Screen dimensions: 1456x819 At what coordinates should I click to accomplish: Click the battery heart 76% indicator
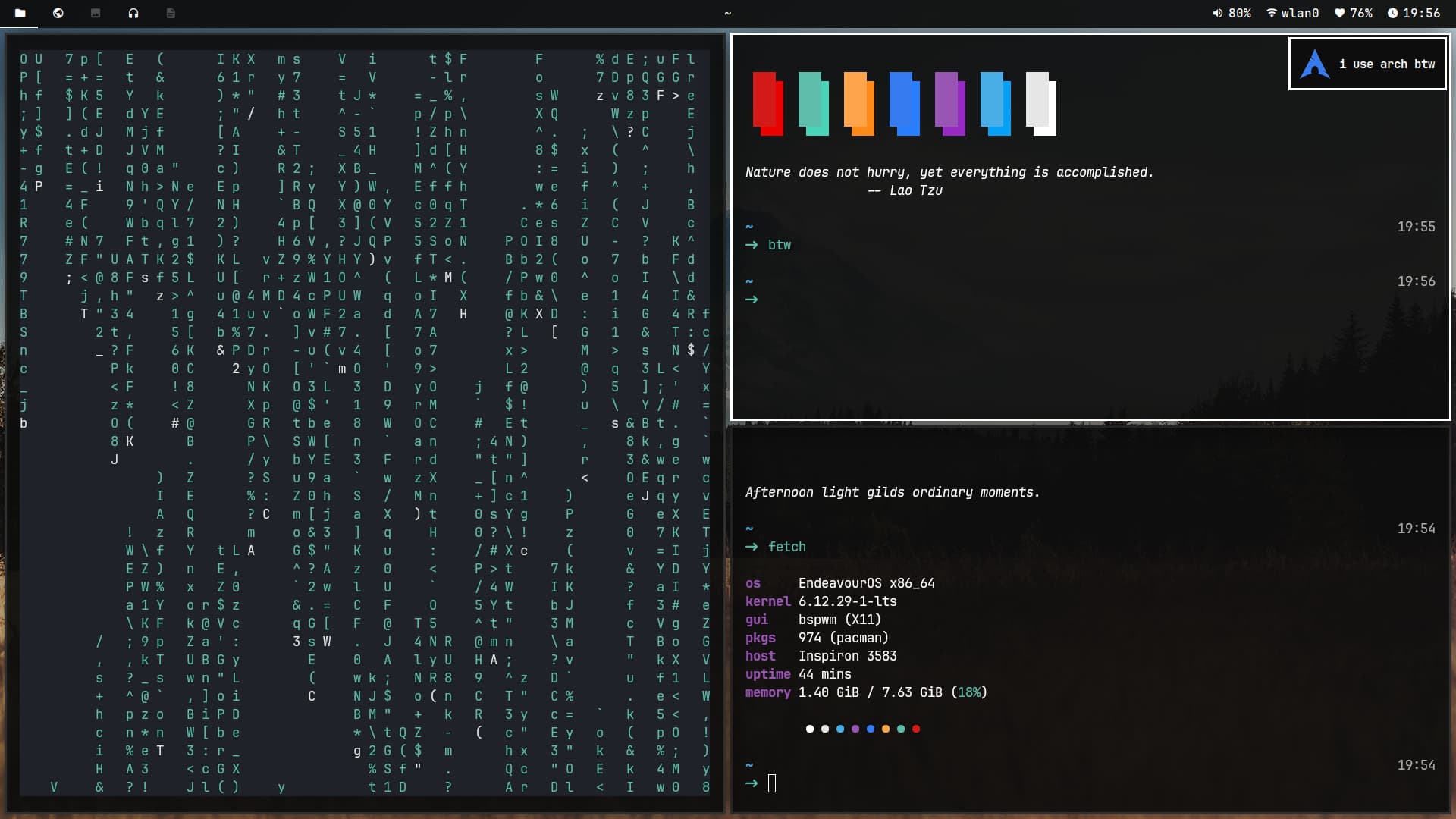tap(1353, 13)
